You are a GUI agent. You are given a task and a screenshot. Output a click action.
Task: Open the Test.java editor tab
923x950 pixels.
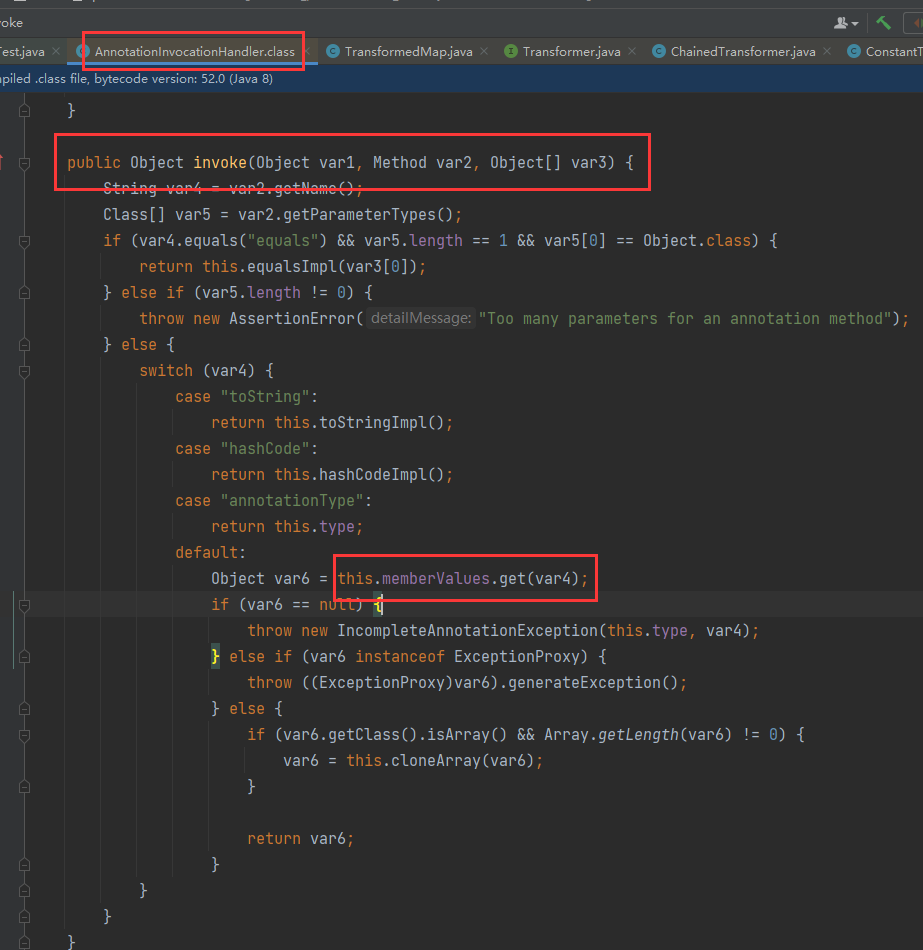(22, 51)
